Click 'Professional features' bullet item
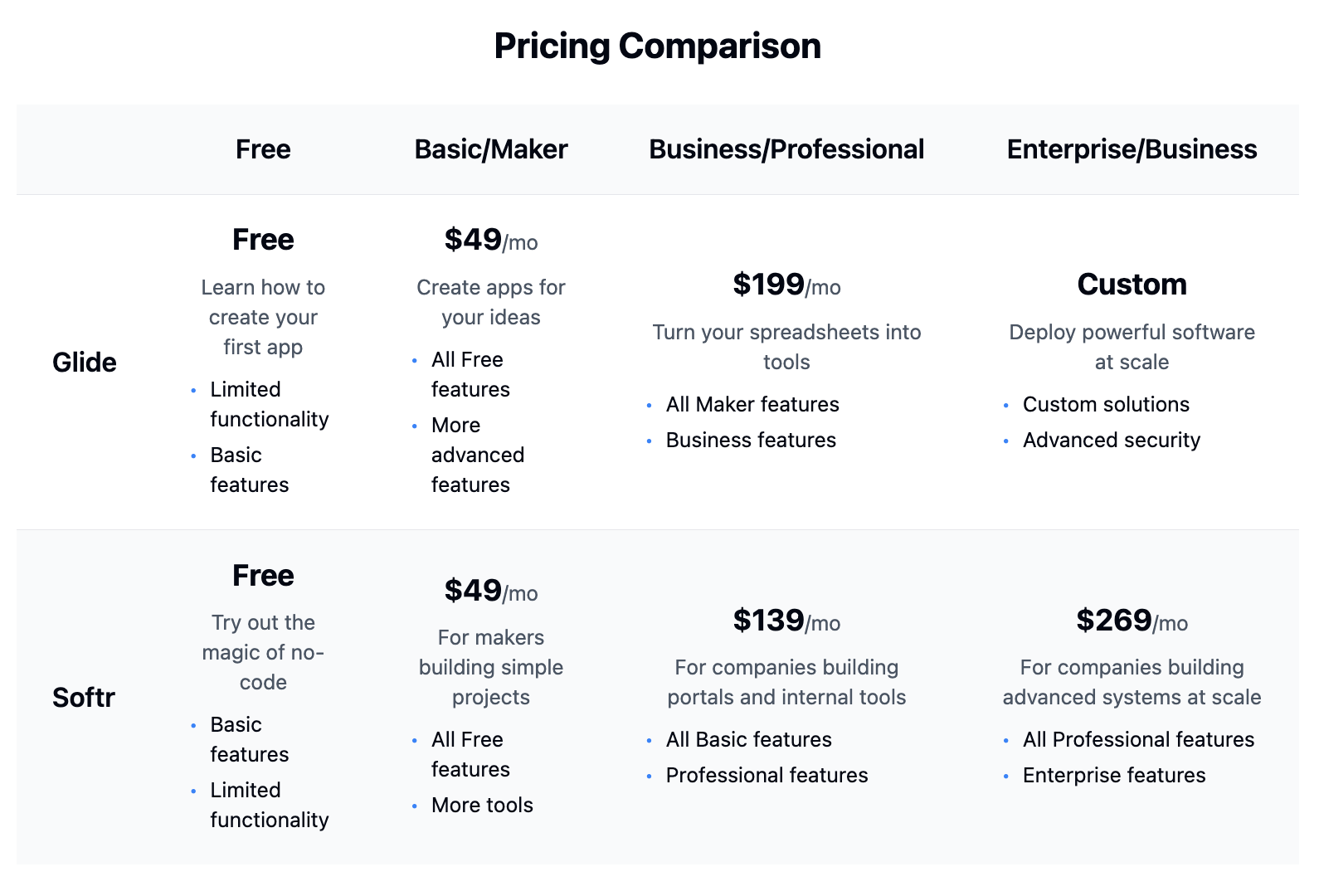1319x896 pixels. (x=766, y=775)
